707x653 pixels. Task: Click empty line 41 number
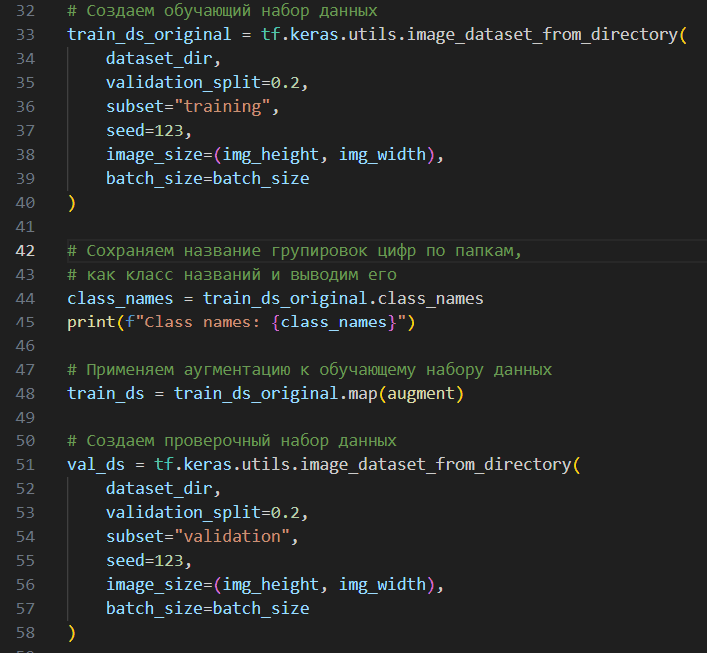pos(25,227)
